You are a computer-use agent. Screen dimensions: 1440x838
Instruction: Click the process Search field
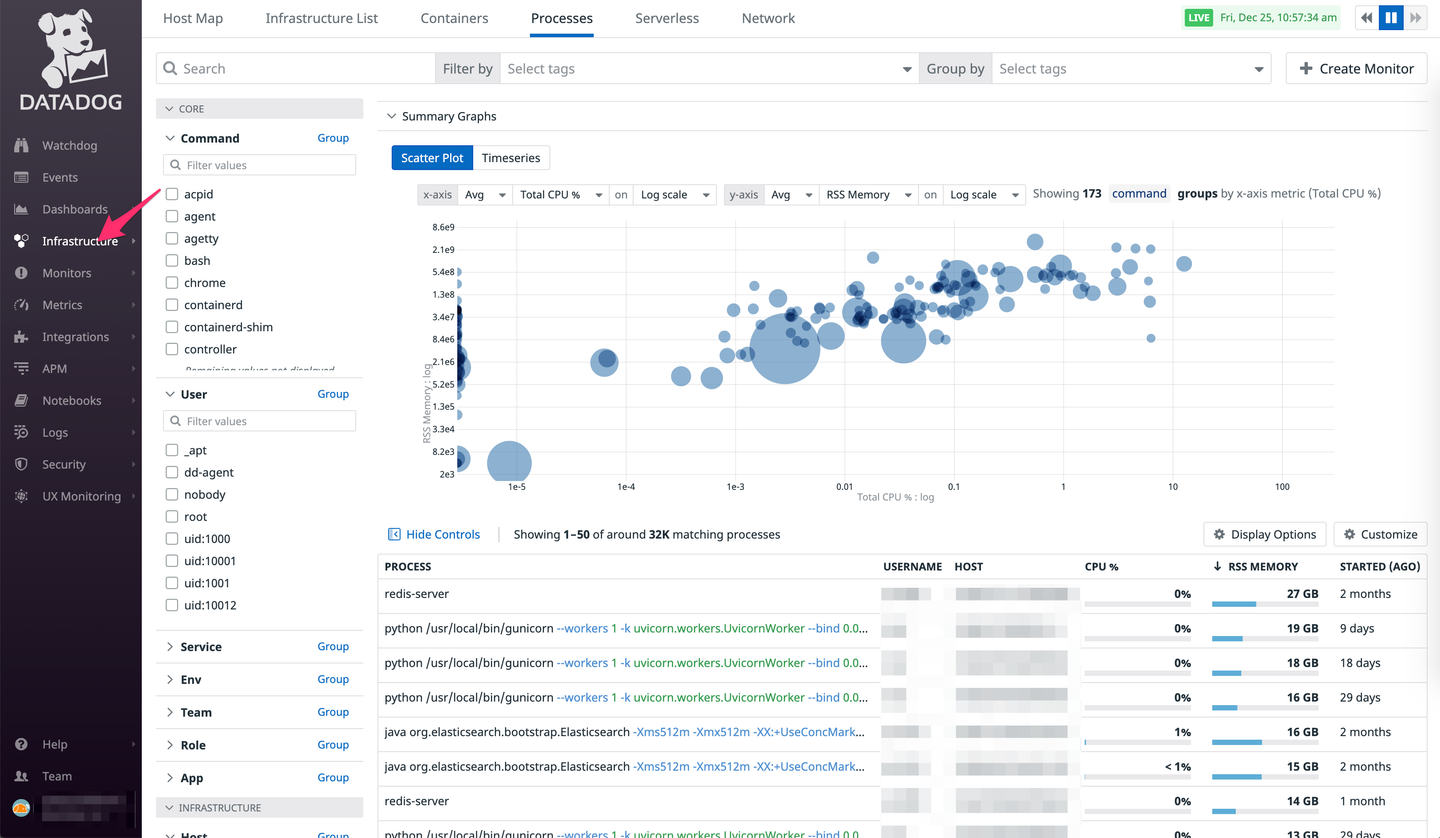(300, 68)
